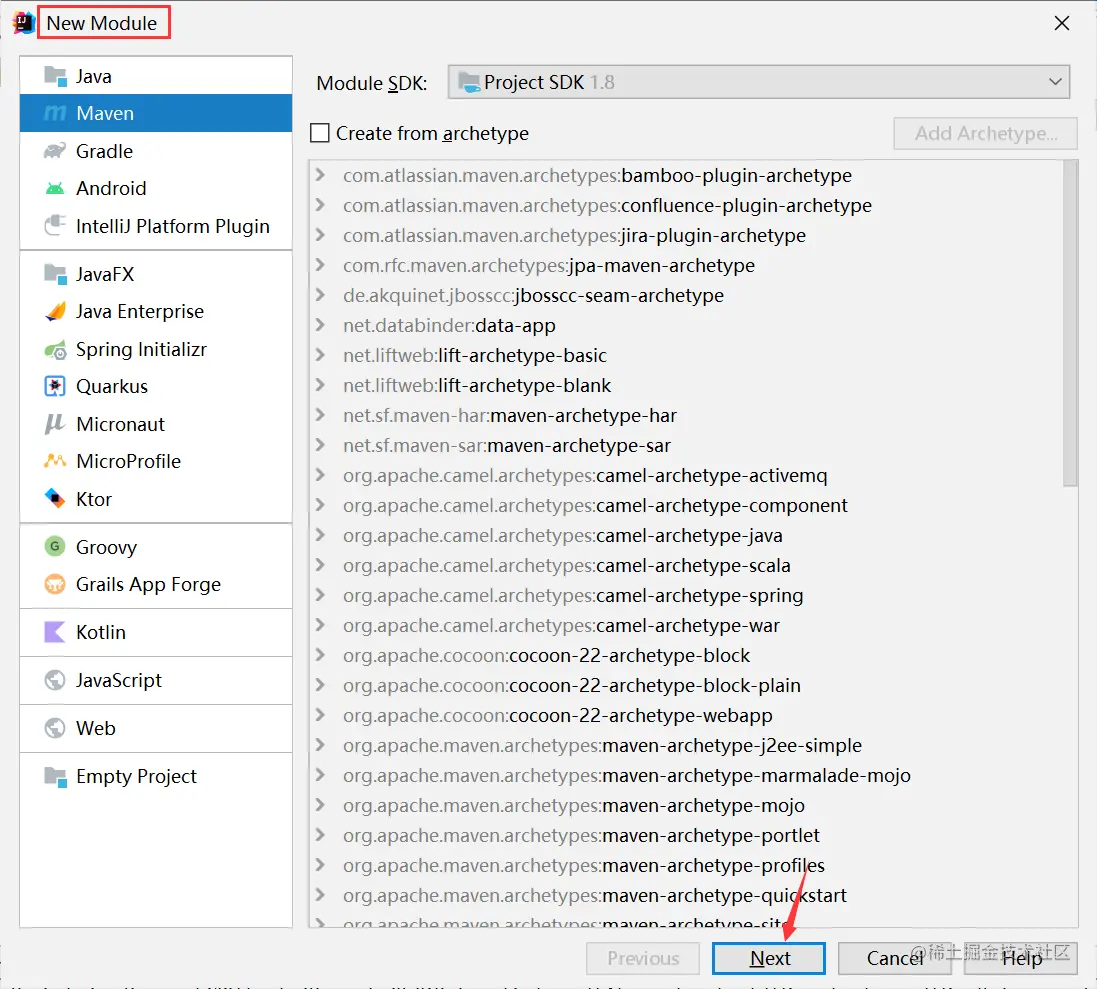This screenshot has width=1097, height=989.
Task: Click the Next button
Action: 768,958
